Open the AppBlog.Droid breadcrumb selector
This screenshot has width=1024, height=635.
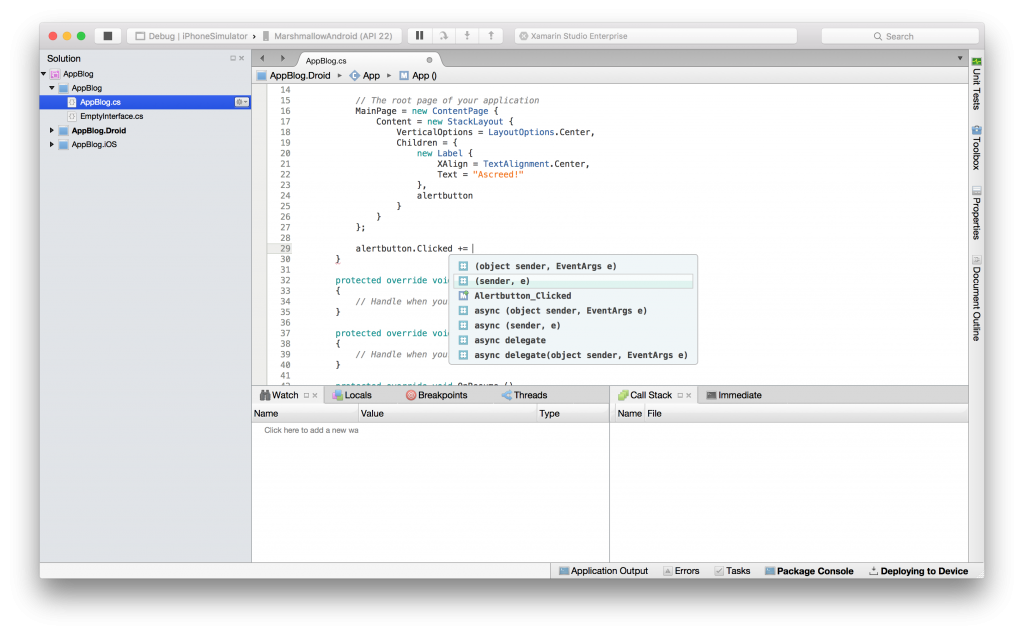(294, 76)
